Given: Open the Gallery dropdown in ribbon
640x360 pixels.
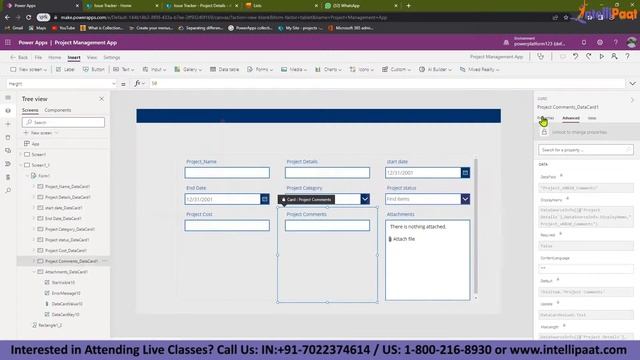Looking at the screenshot, I should coord(188,69).
